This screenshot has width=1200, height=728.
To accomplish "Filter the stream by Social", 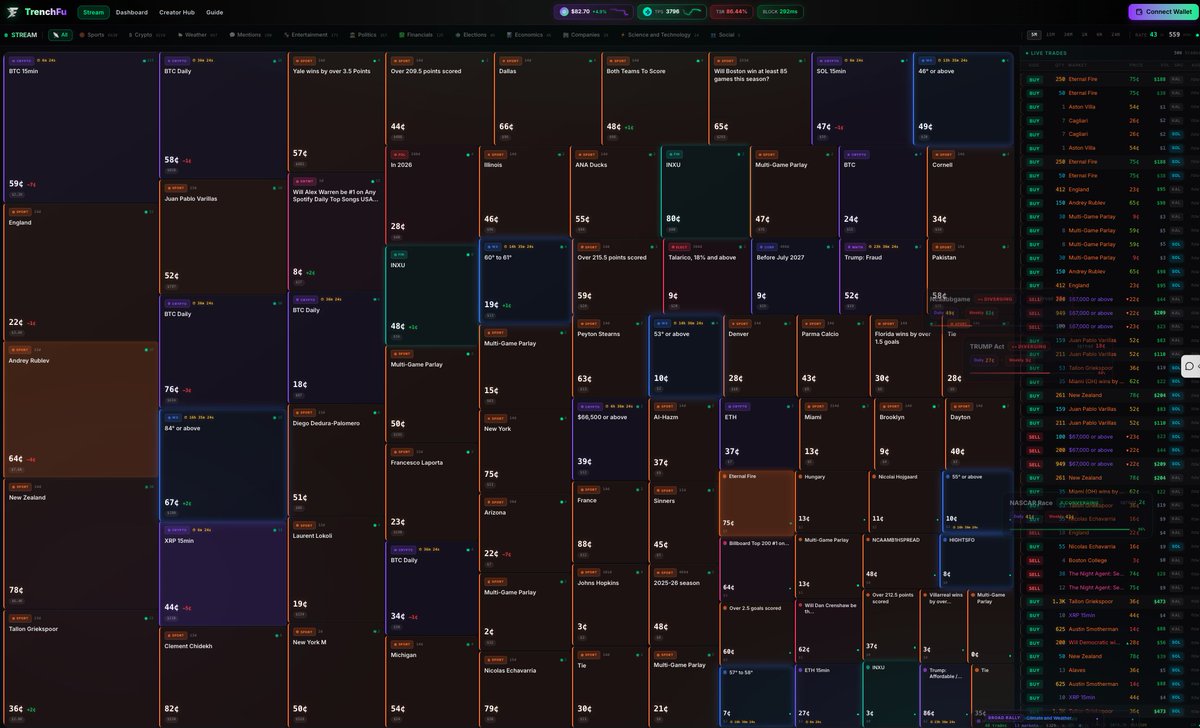I will click(726, 35).
